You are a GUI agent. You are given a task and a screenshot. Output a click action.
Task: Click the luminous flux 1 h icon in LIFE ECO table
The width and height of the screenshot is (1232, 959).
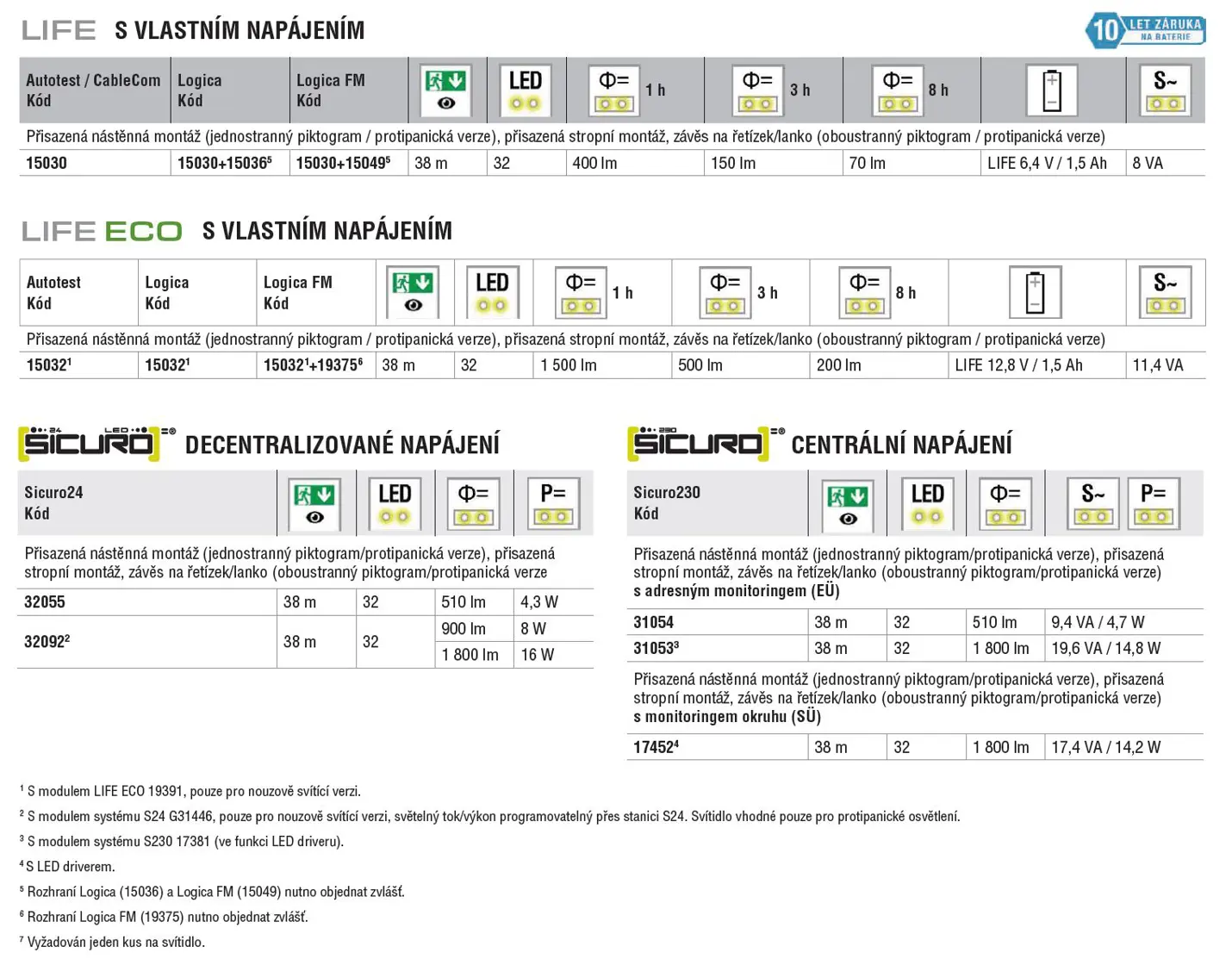click(582, 293)
